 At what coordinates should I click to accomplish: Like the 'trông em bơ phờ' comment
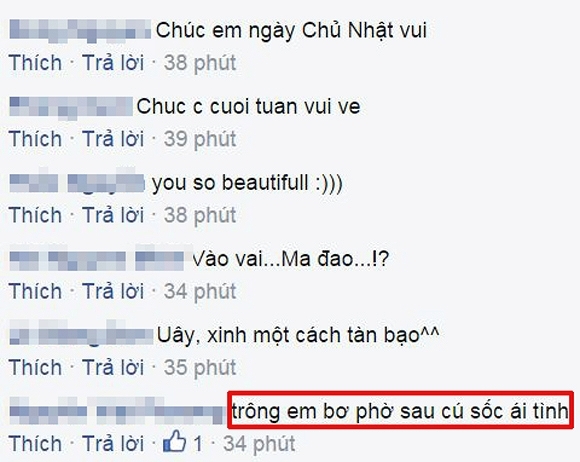pyautogui.click(x=35, y=444)
